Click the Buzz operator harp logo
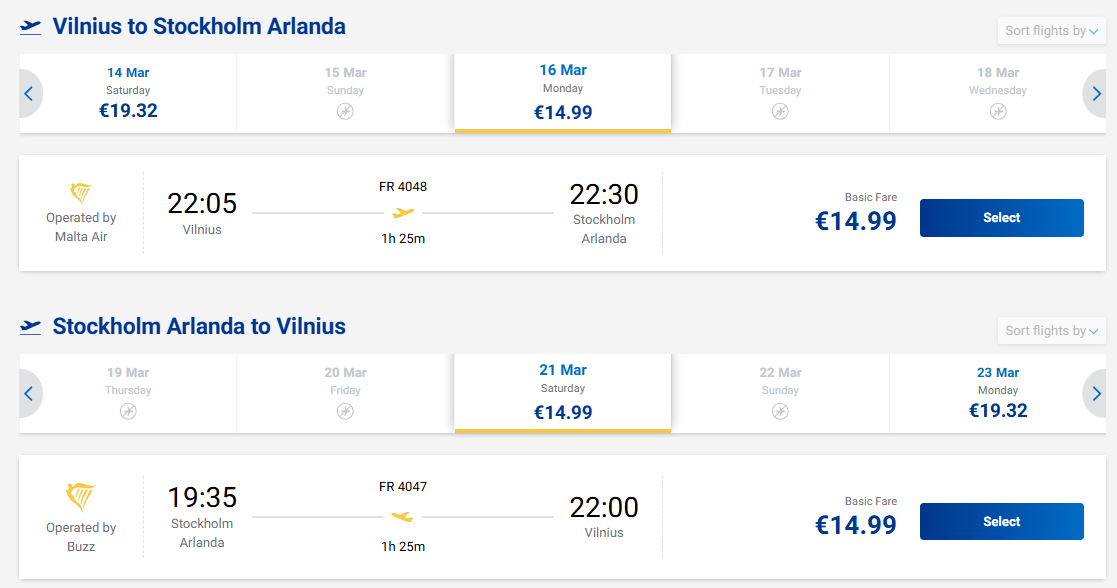 tap(81, 497)
